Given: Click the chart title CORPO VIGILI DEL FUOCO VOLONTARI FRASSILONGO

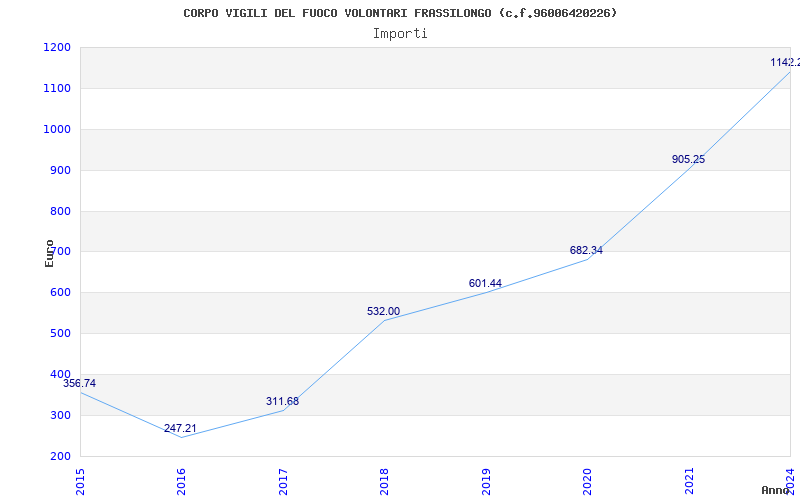Looking at the screenshot, I should (x=400, y=13).
